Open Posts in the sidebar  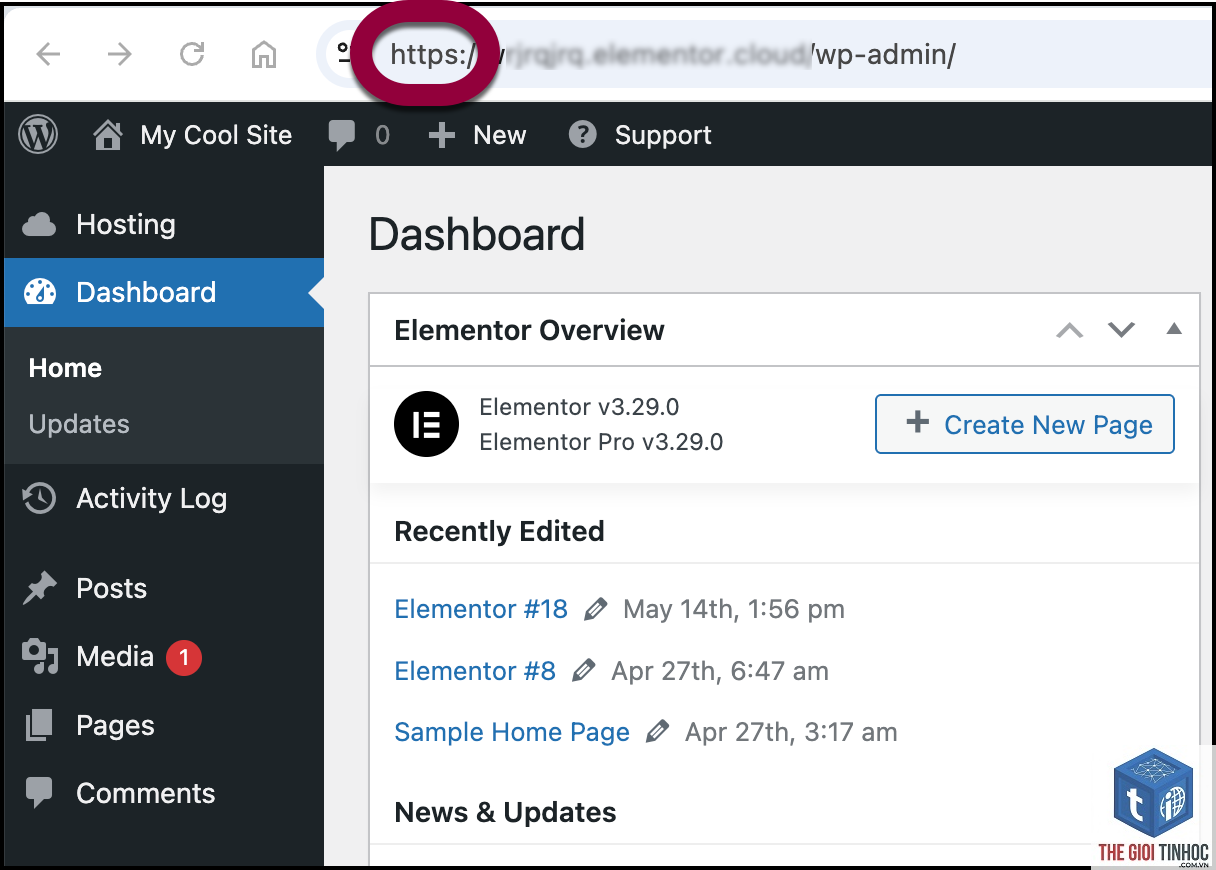point(162,588)
